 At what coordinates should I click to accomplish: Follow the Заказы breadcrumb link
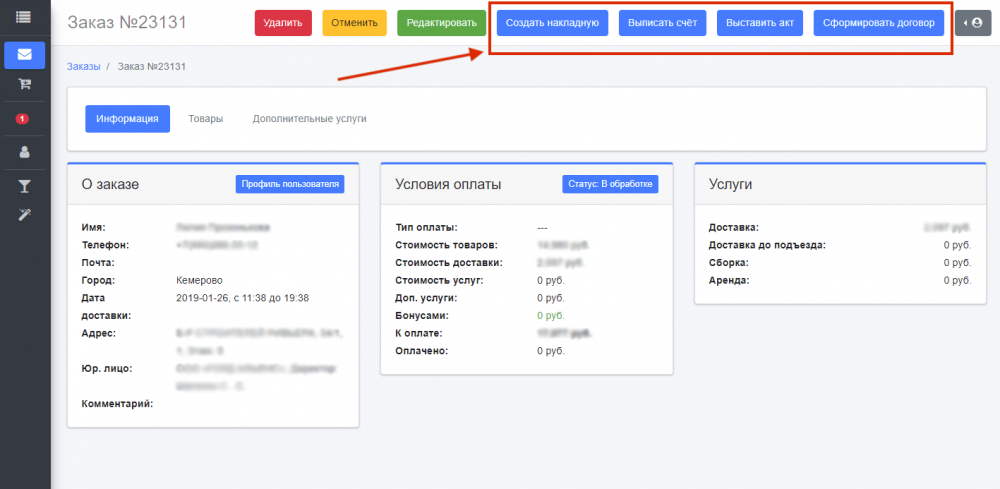pos(84,66)
